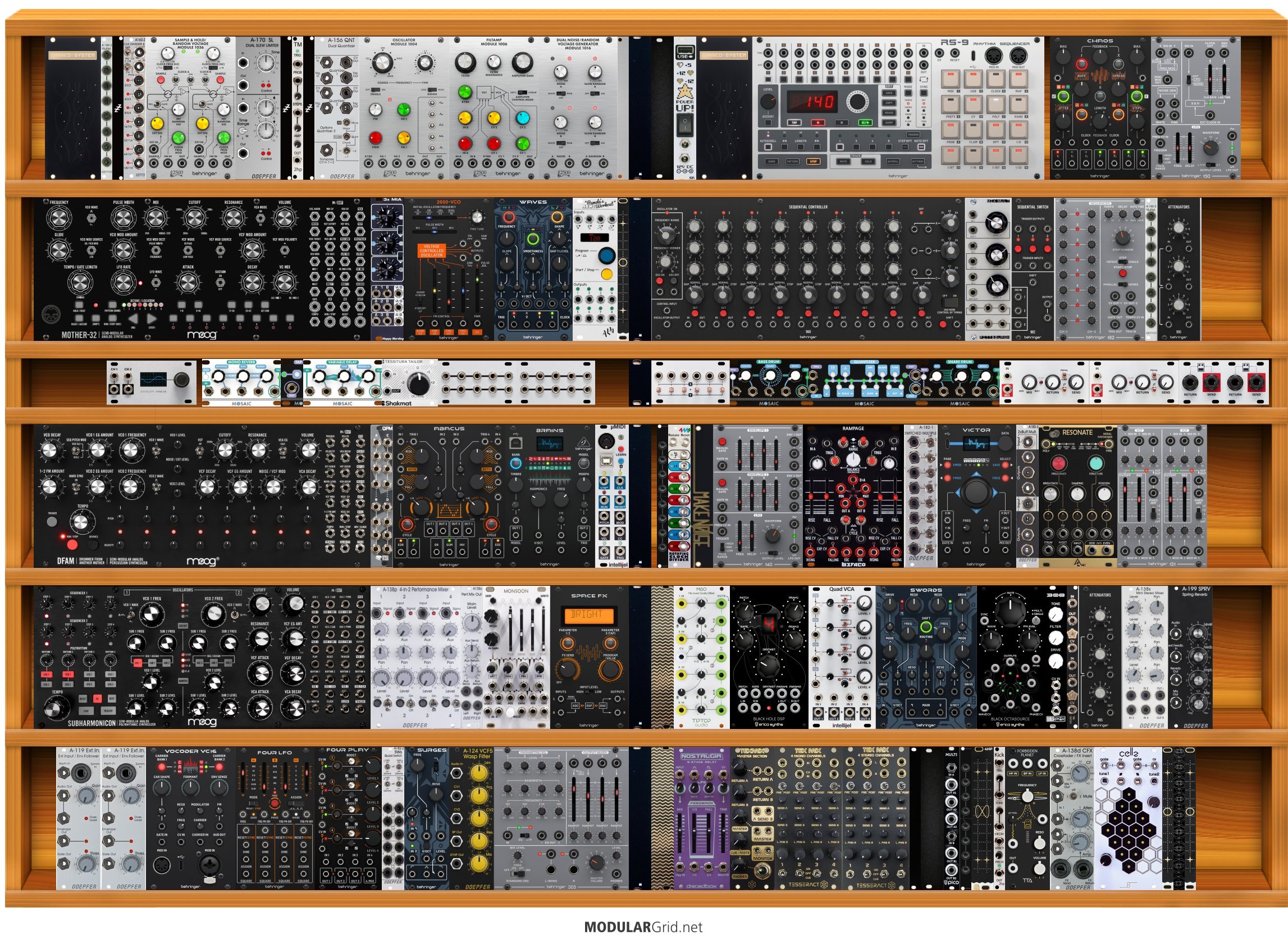Select the Resonate modal synthesizer module

(x=1078, y=496)
